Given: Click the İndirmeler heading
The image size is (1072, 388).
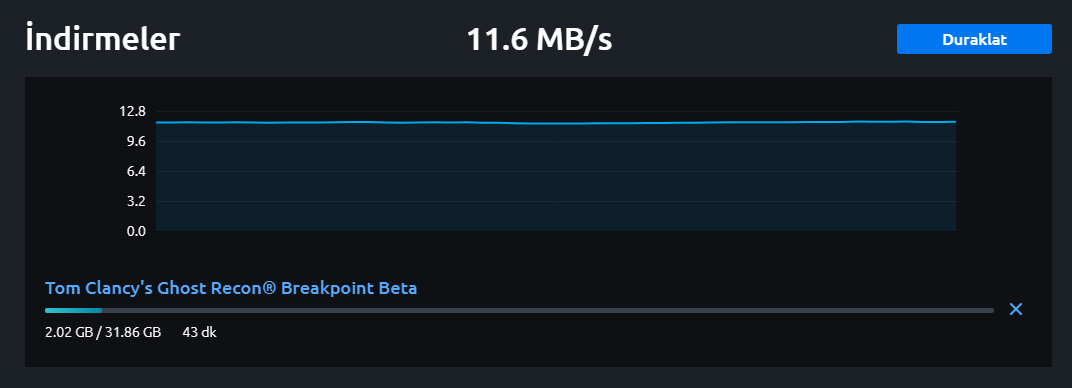Looking at the screenshot, I should tap(103, 38).
